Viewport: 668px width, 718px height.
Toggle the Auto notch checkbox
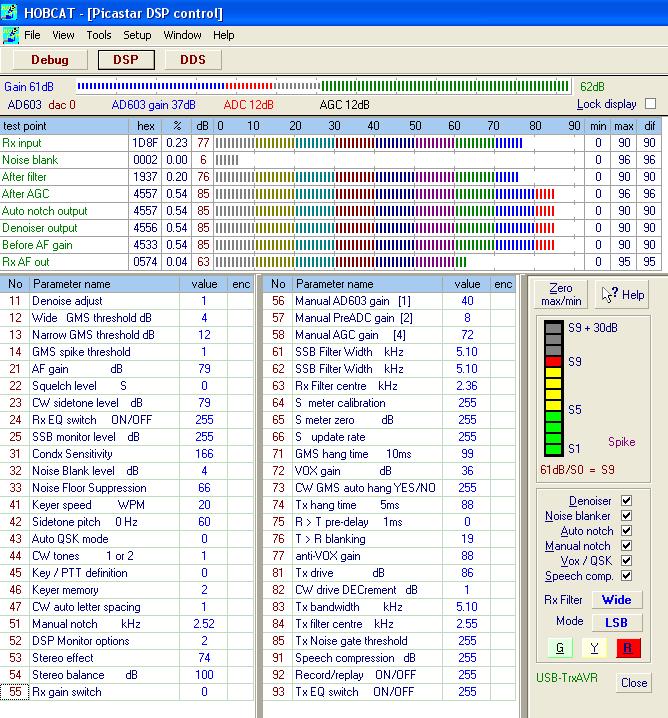pyautogui.click(x=626, y=531)
